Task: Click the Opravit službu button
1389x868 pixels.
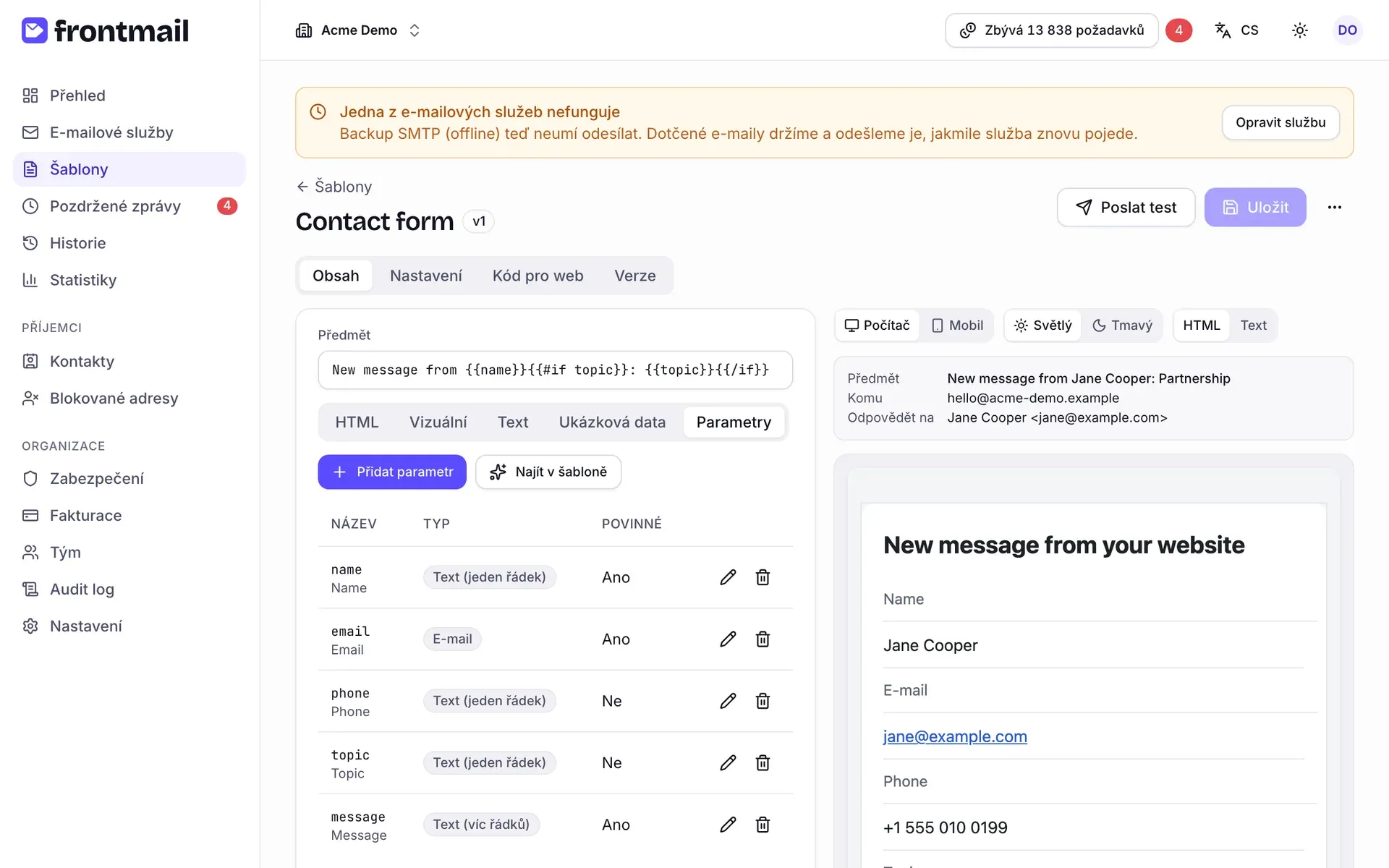Action: [1280, 122]
